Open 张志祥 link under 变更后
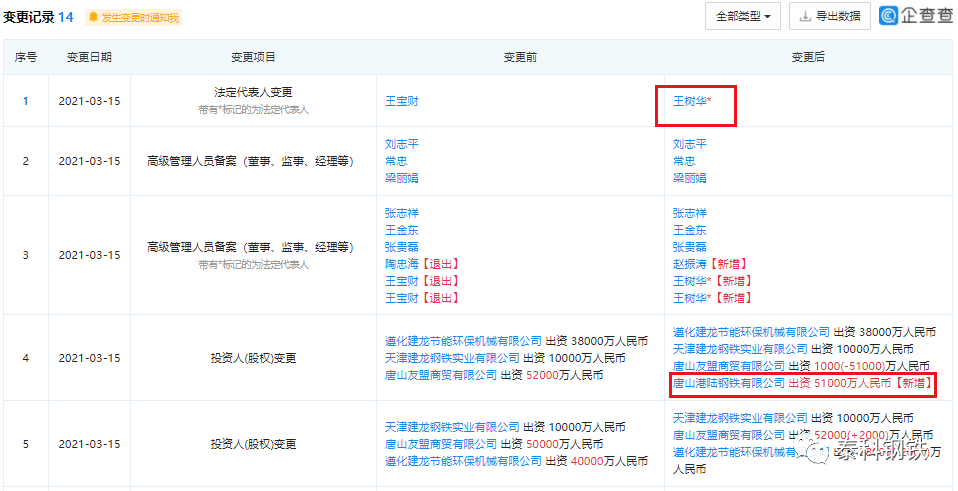 click(690, 213)
